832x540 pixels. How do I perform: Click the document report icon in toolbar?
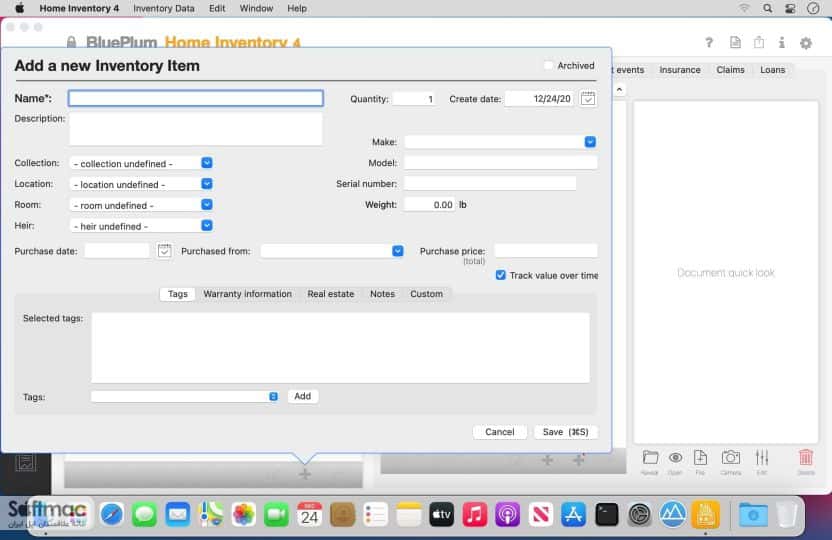(x=735, y=42)
